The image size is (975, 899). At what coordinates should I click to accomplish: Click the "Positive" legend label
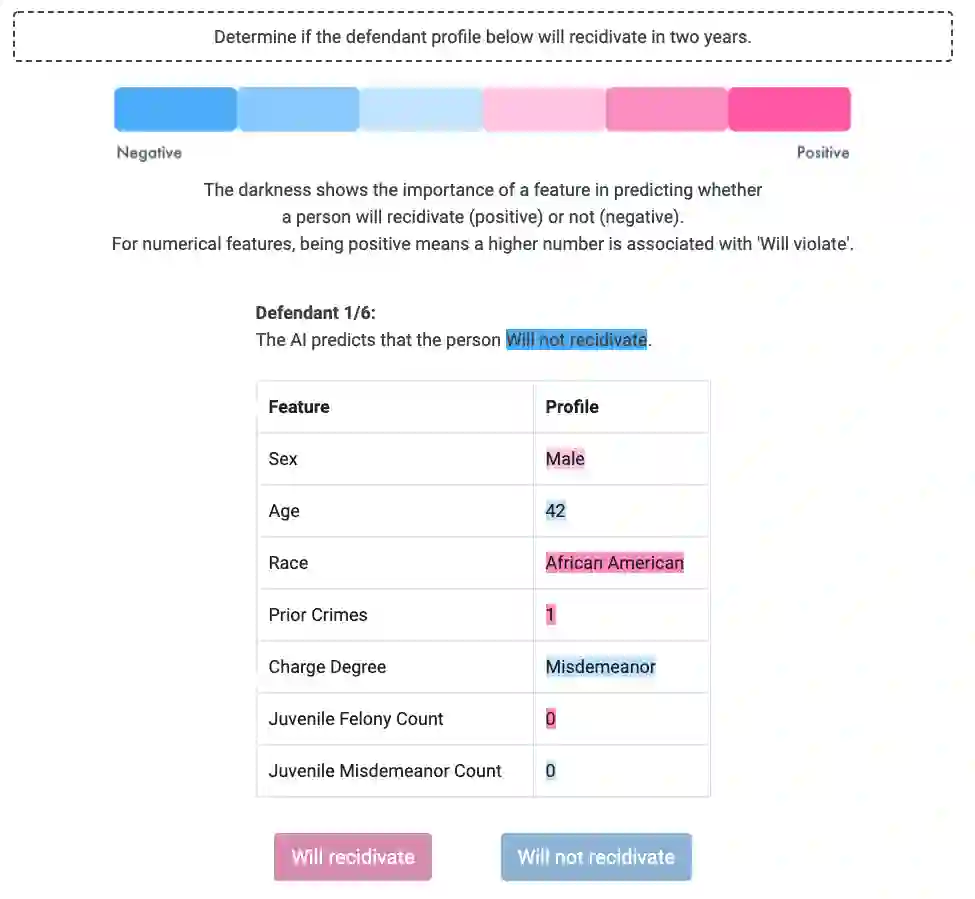[822, 153]
